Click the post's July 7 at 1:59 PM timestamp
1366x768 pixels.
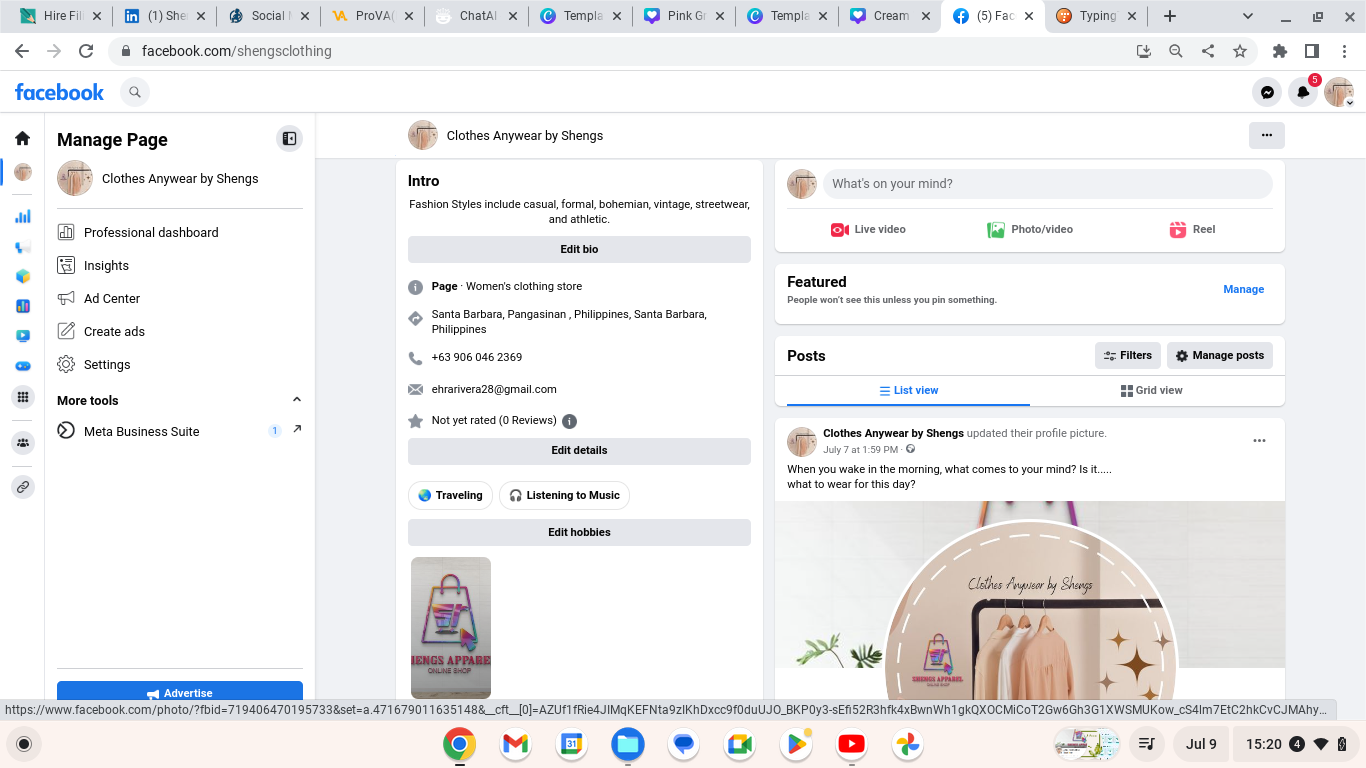tap(861, 450)
